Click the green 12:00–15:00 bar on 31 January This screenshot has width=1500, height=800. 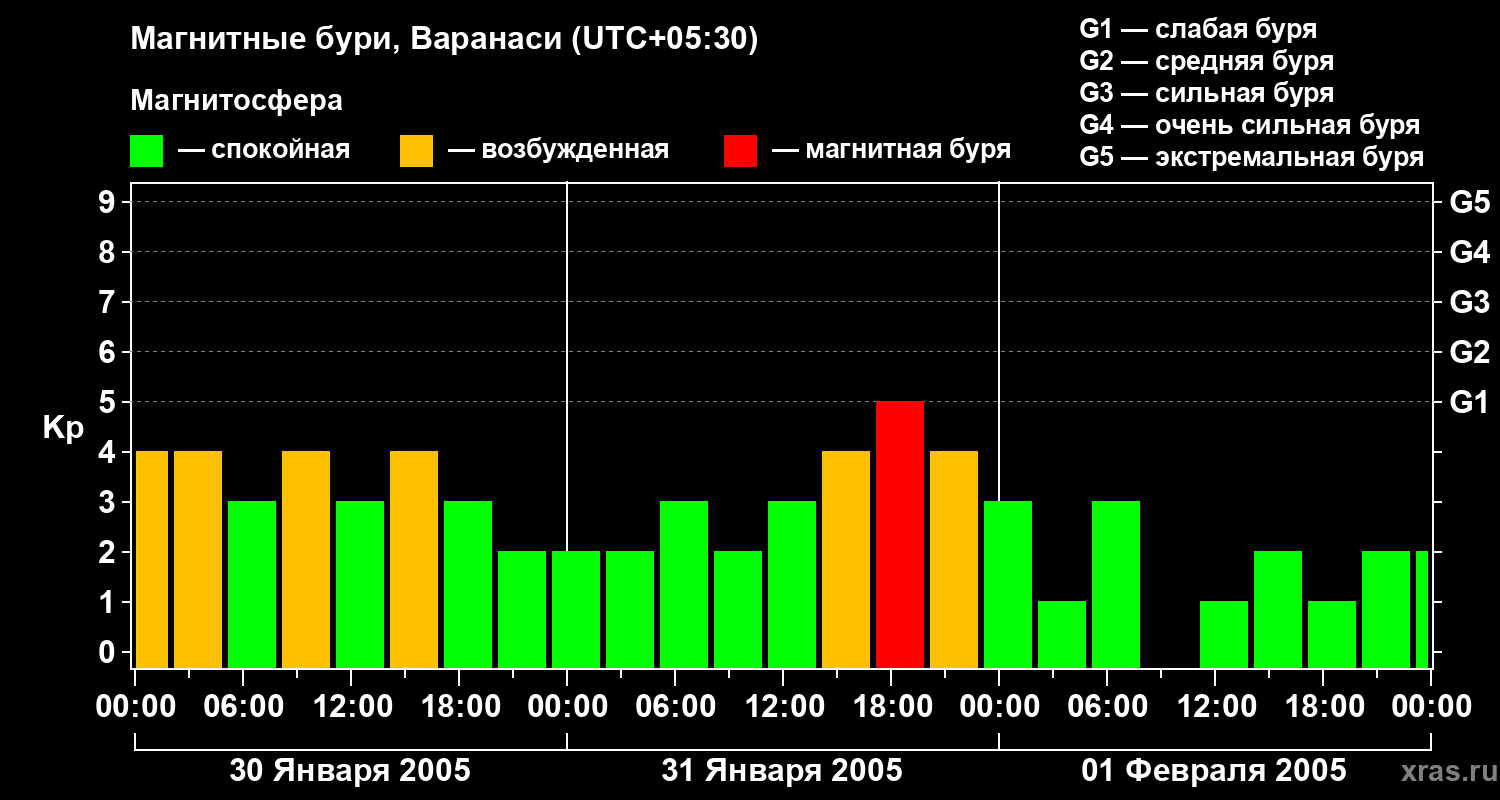pyautogui.click(x=792, y=585)
